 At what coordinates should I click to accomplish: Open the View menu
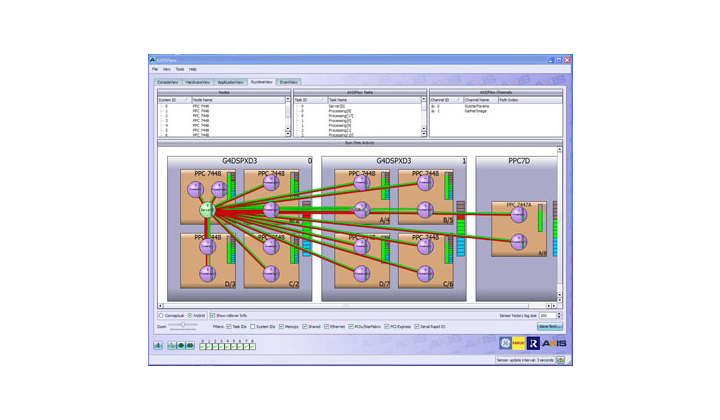[167, 69]
